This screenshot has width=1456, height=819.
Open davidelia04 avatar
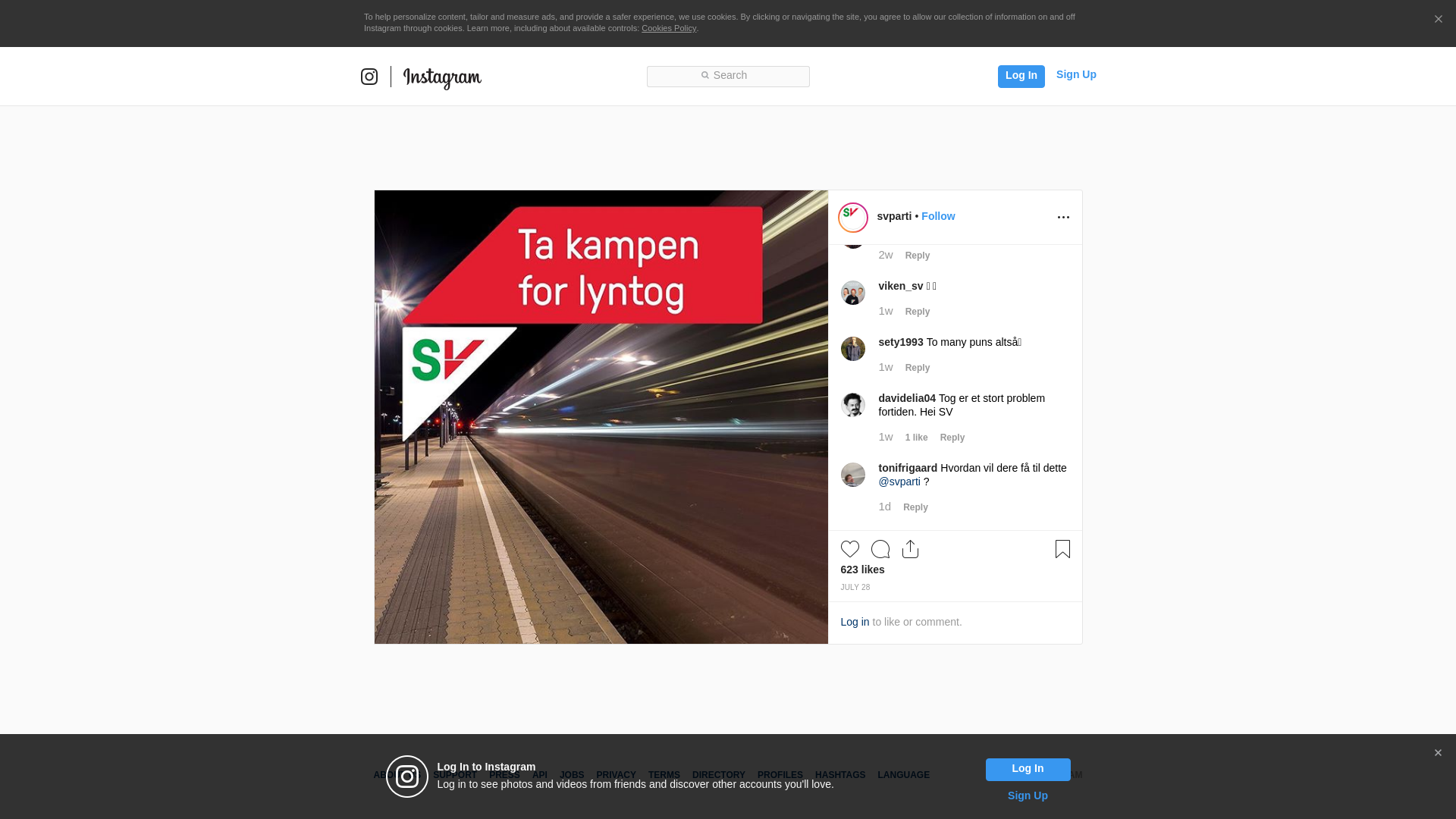853,405
